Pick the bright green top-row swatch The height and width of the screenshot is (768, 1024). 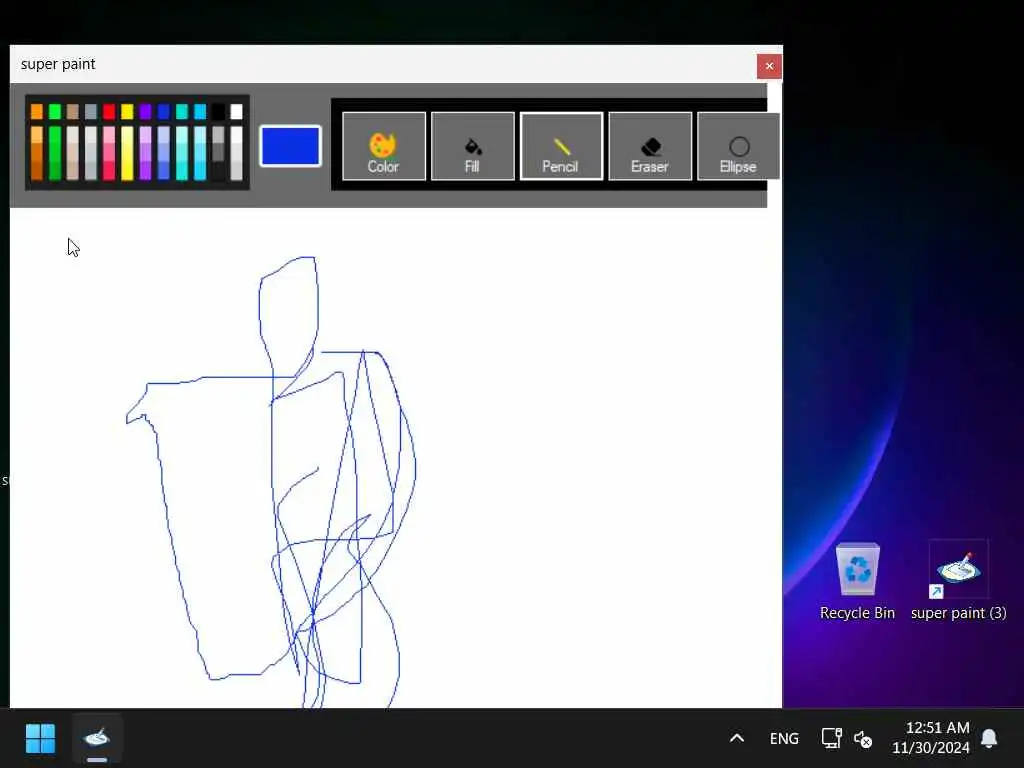55,112
